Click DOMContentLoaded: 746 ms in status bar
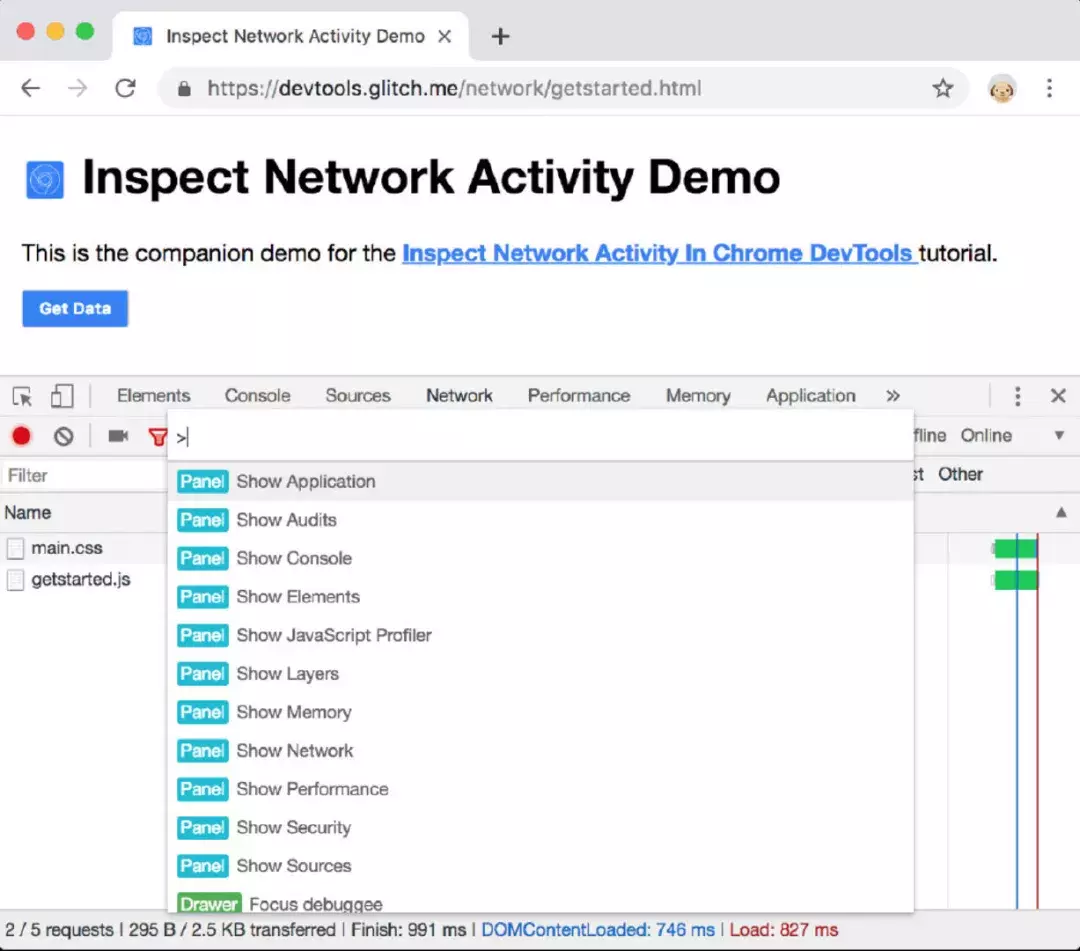This screenshot has height=951, width=1080. point(598,930)
